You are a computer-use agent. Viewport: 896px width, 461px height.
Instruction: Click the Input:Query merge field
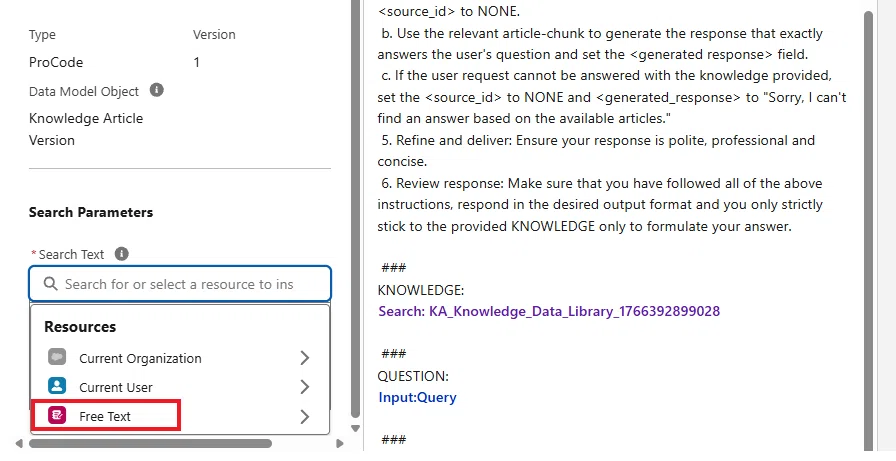pos(417,398)
